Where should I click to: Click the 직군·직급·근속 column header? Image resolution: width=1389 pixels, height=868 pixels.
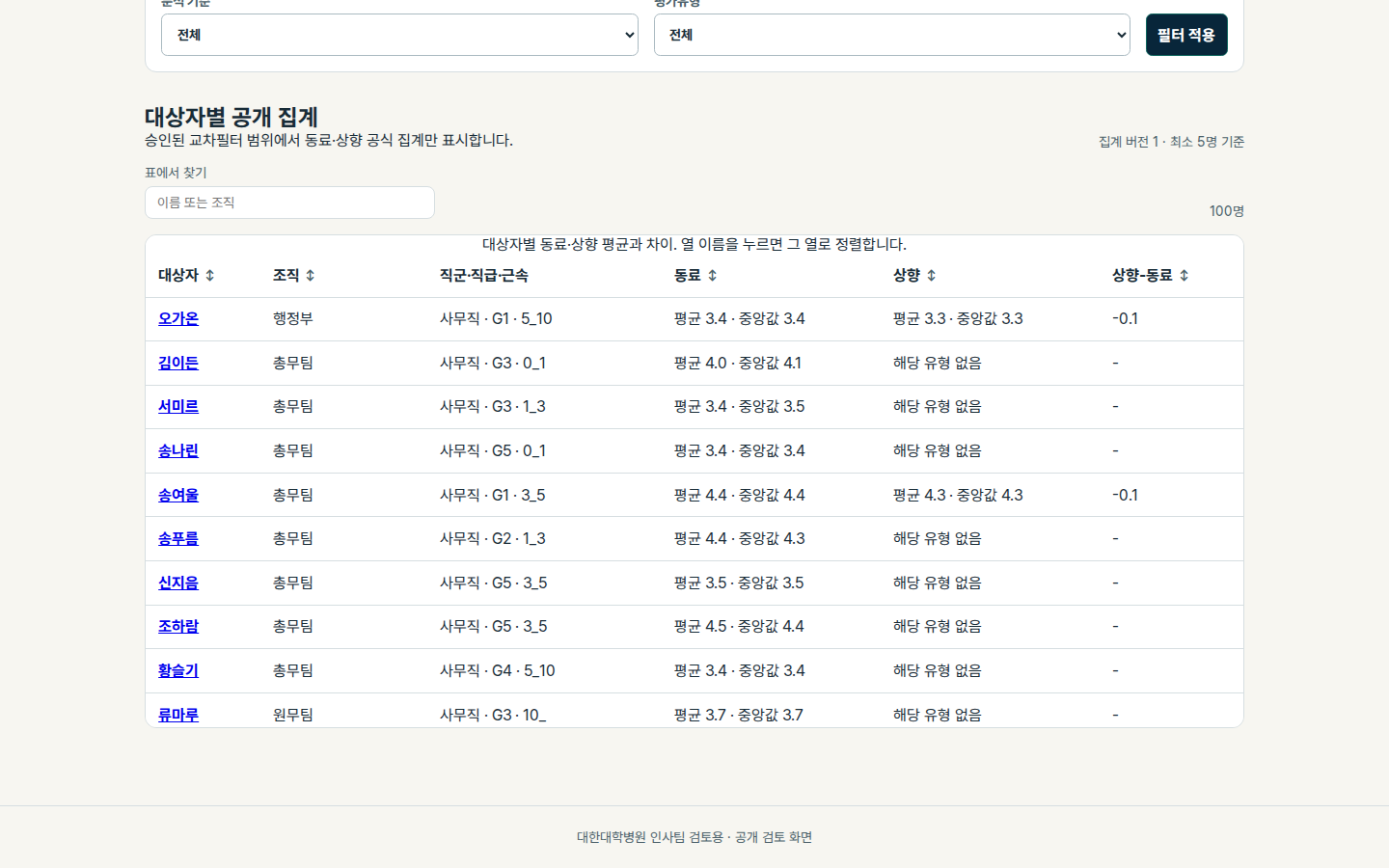tap(483, 276)
